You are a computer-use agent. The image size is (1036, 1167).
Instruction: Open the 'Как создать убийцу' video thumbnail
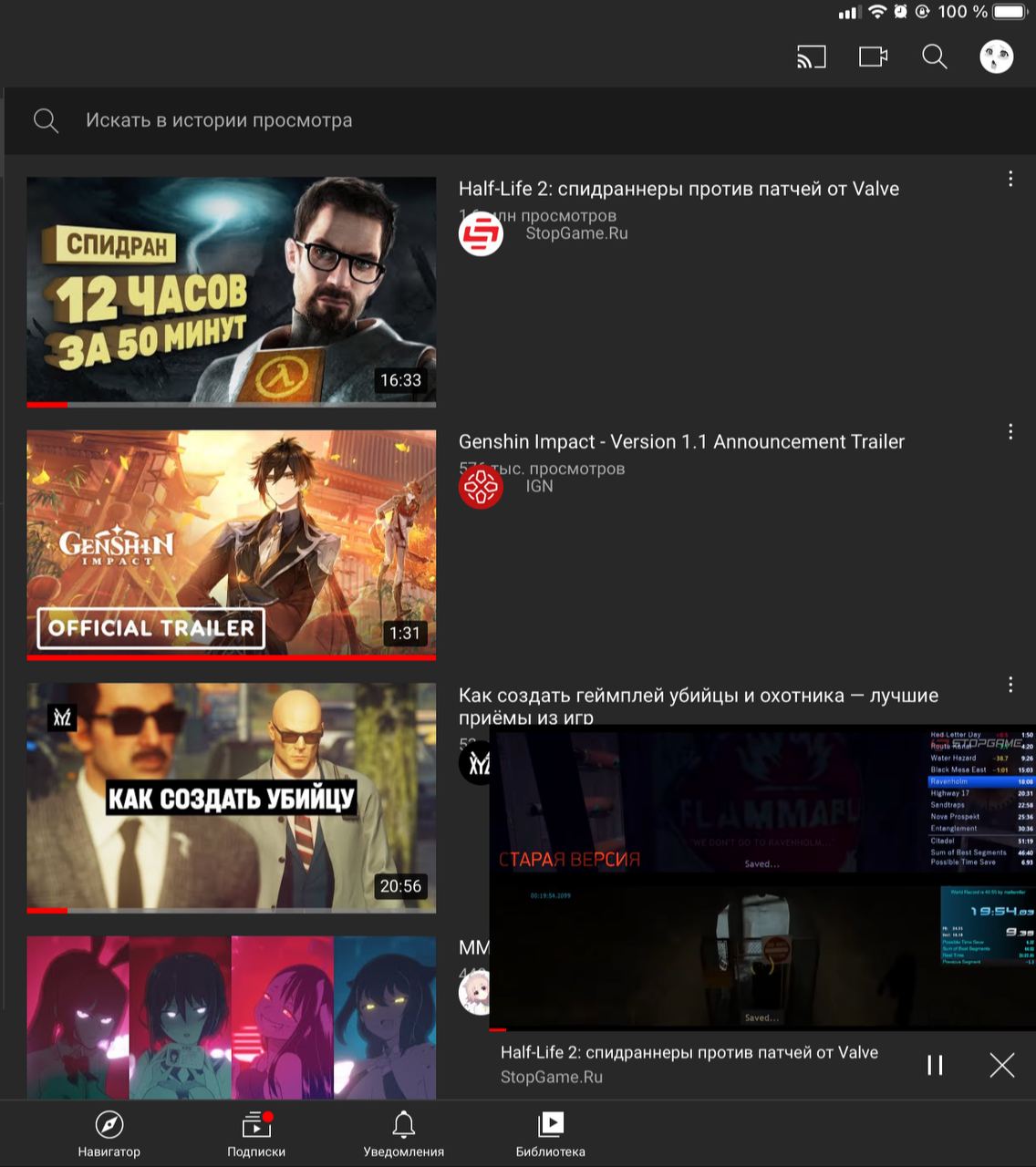pyautogui.click(x=231, y=797)
